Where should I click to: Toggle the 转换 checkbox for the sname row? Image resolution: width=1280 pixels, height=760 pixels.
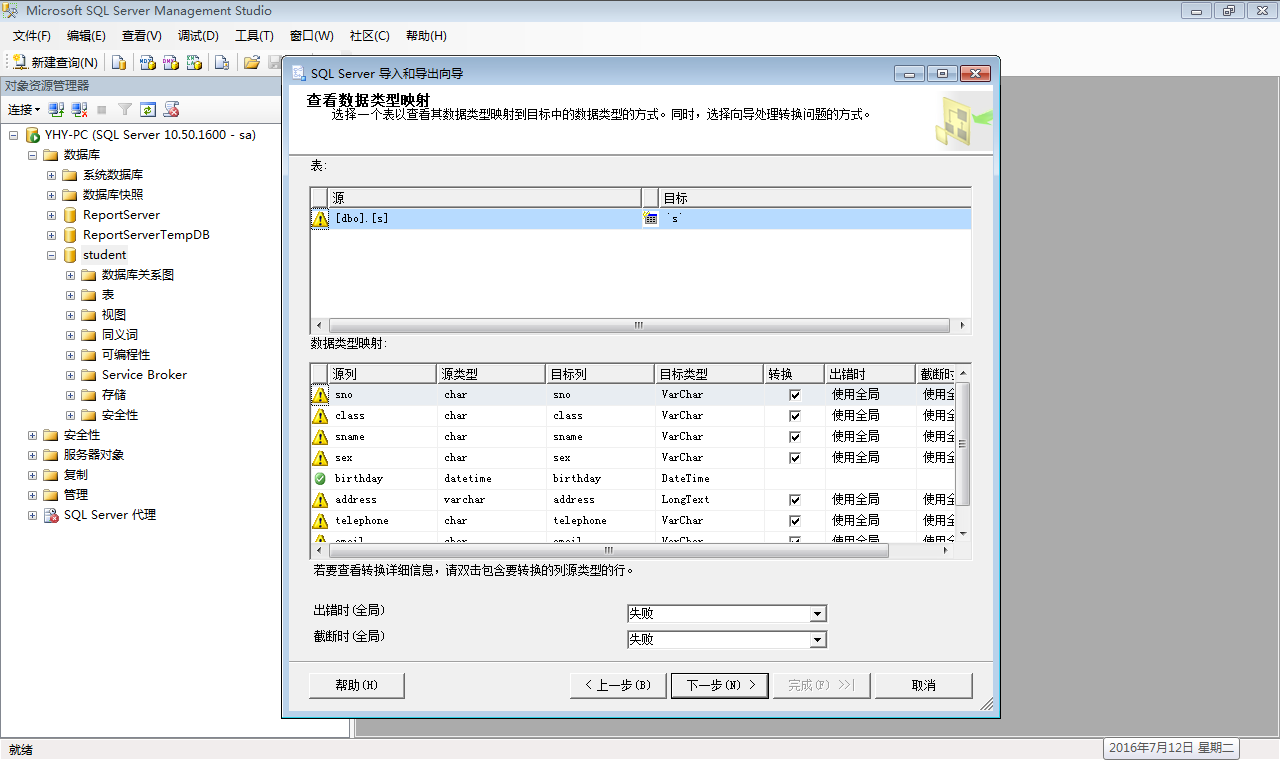point(795,437)
